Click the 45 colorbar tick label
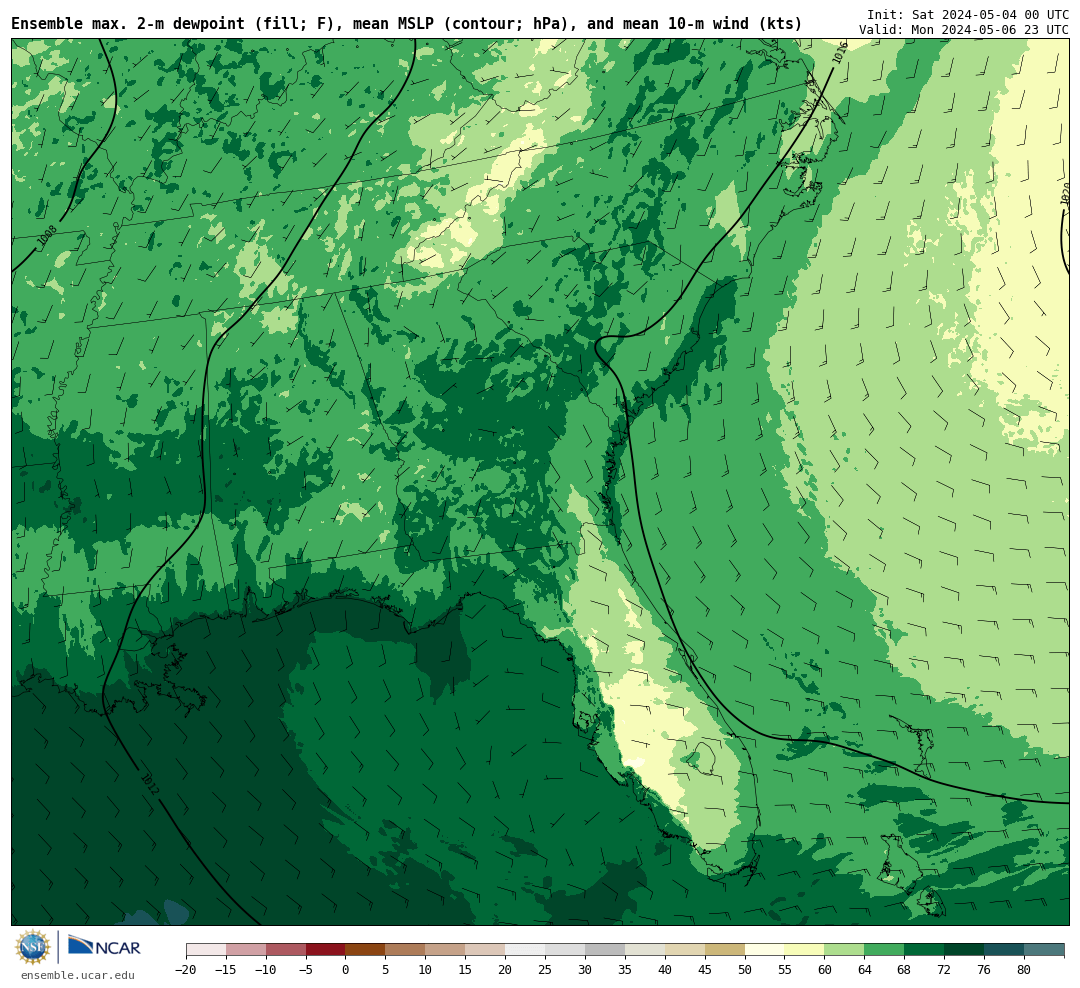The width and height of the screenshot is (1080, 988). click(x=705, y=969)
